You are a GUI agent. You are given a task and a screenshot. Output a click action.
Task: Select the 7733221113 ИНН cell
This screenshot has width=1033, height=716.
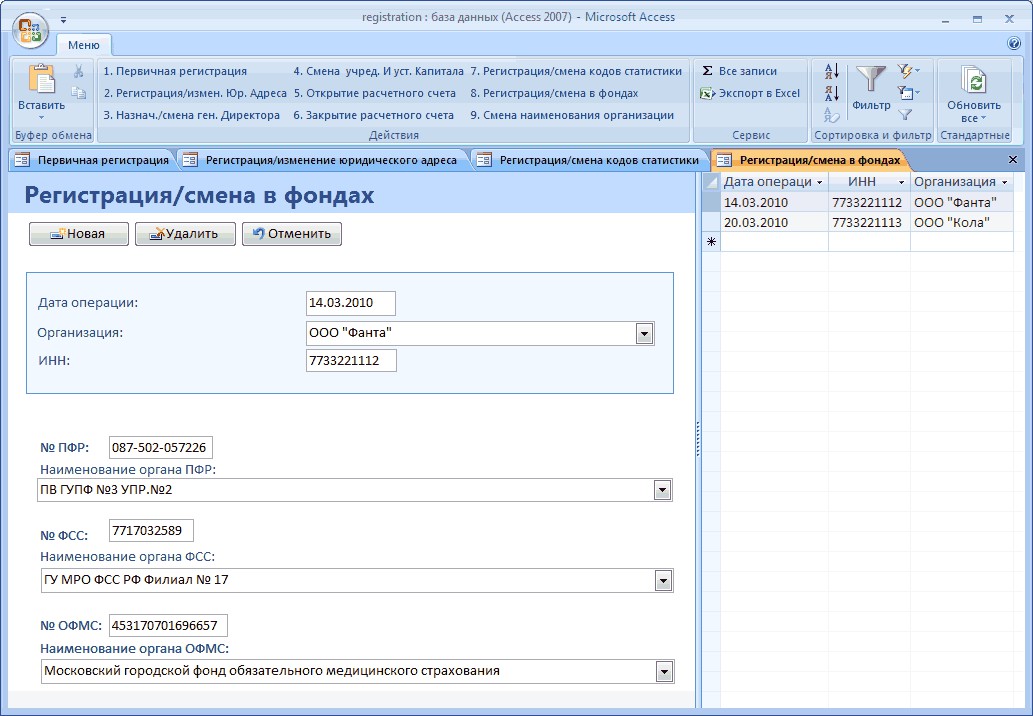point(869,223)
